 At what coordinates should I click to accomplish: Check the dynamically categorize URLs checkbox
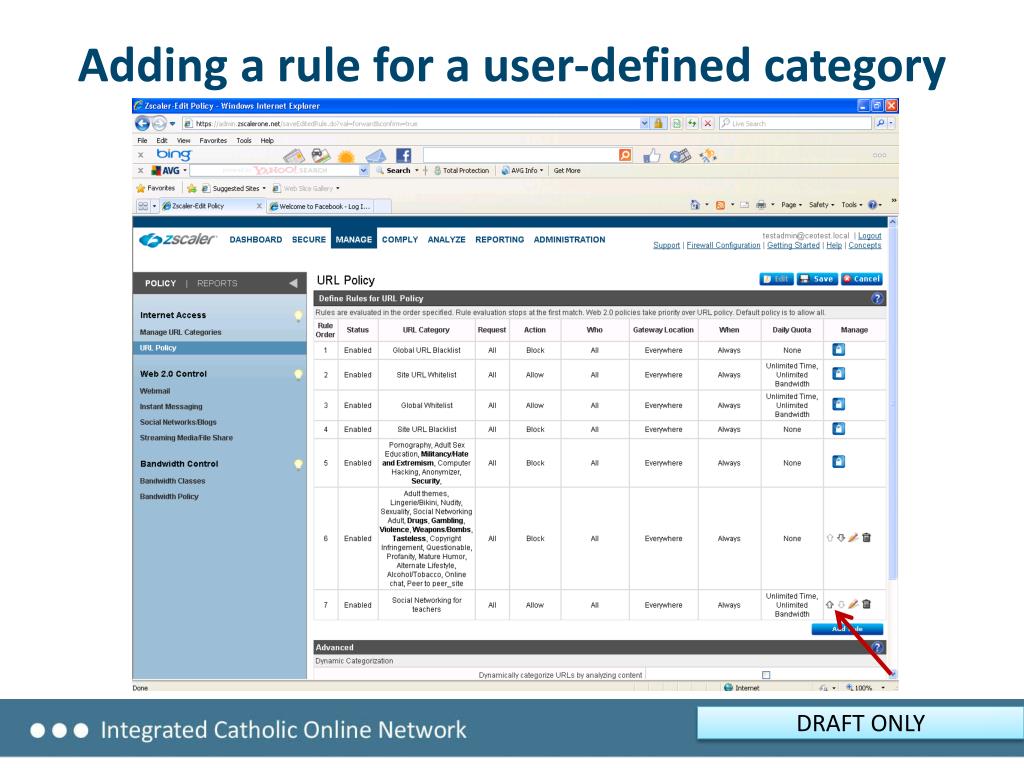click(x=766, y=675)
